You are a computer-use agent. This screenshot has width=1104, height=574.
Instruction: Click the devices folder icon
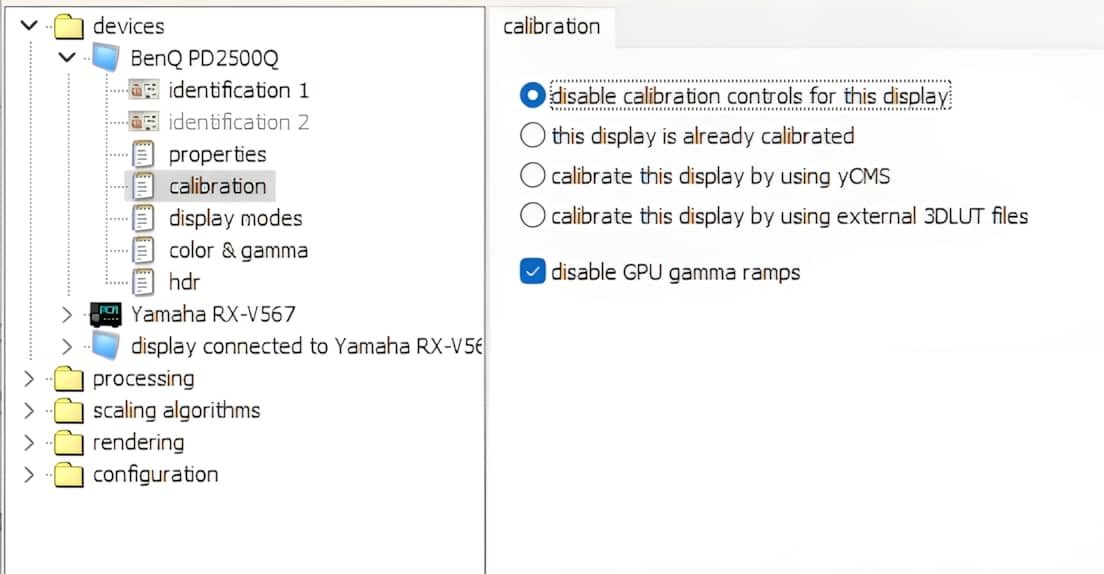click(x=68, y=27)
